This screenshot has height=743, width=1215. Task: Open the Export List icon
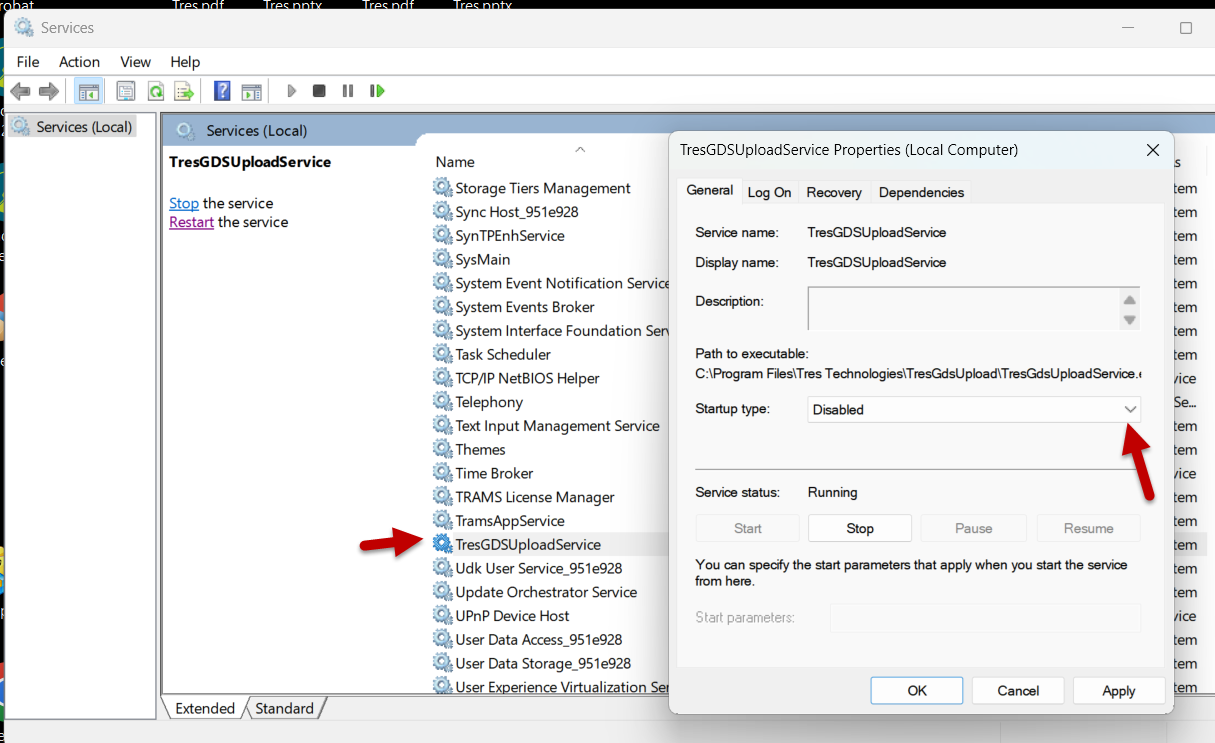[184, 90]
